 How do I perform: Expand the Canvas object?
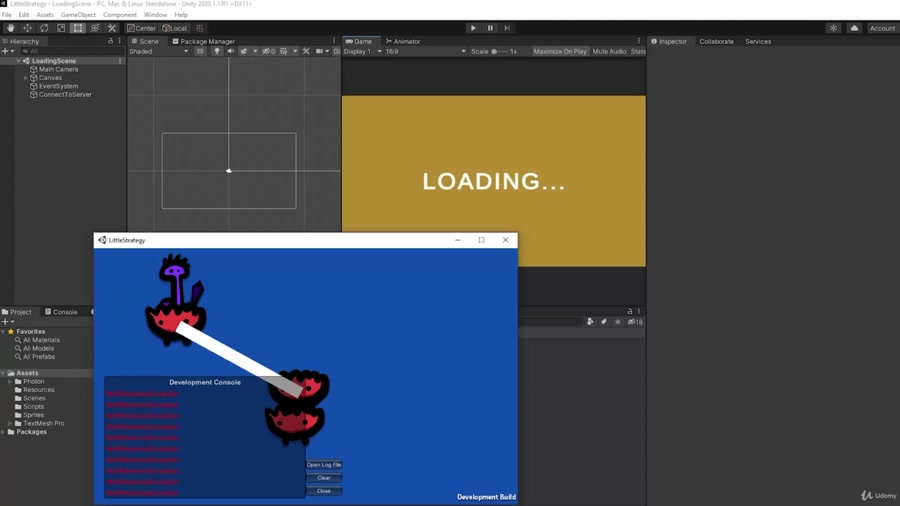[26, 77]
